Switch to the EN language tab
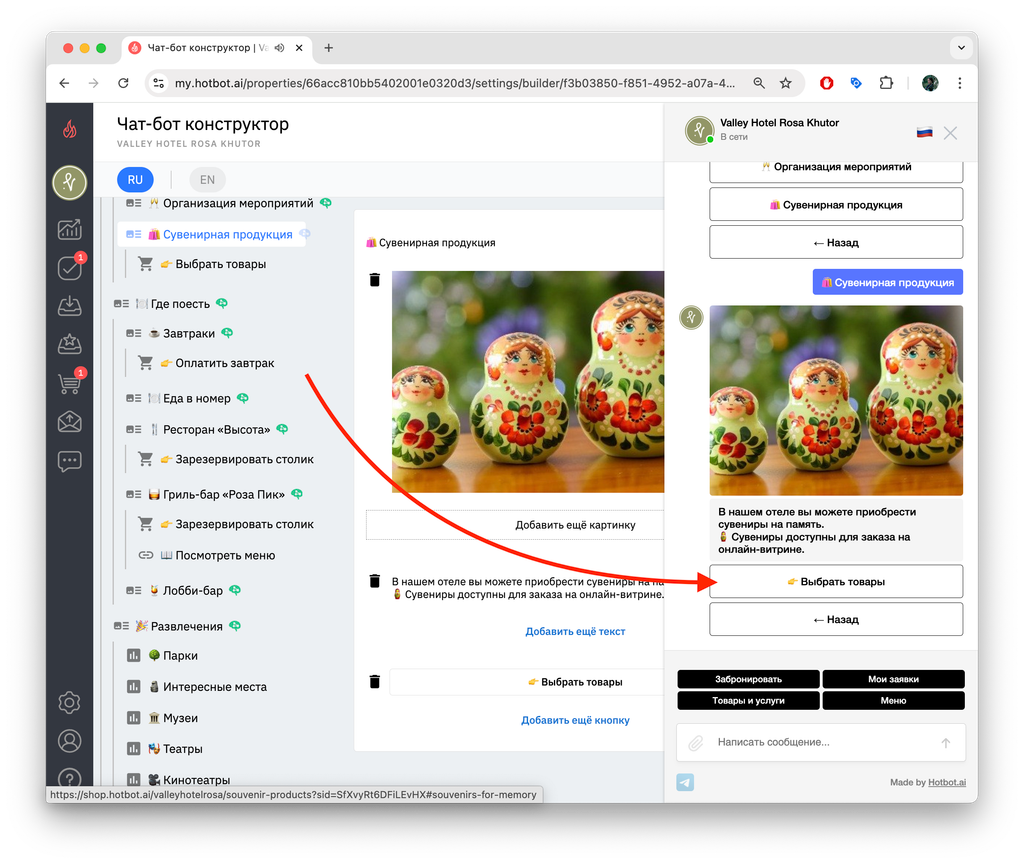 207,180
